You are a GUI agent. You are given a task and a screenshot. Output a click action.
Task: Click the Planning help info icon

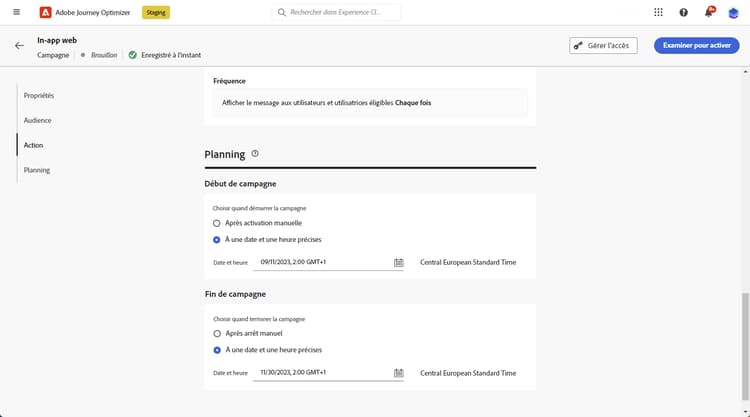(255, 154)
